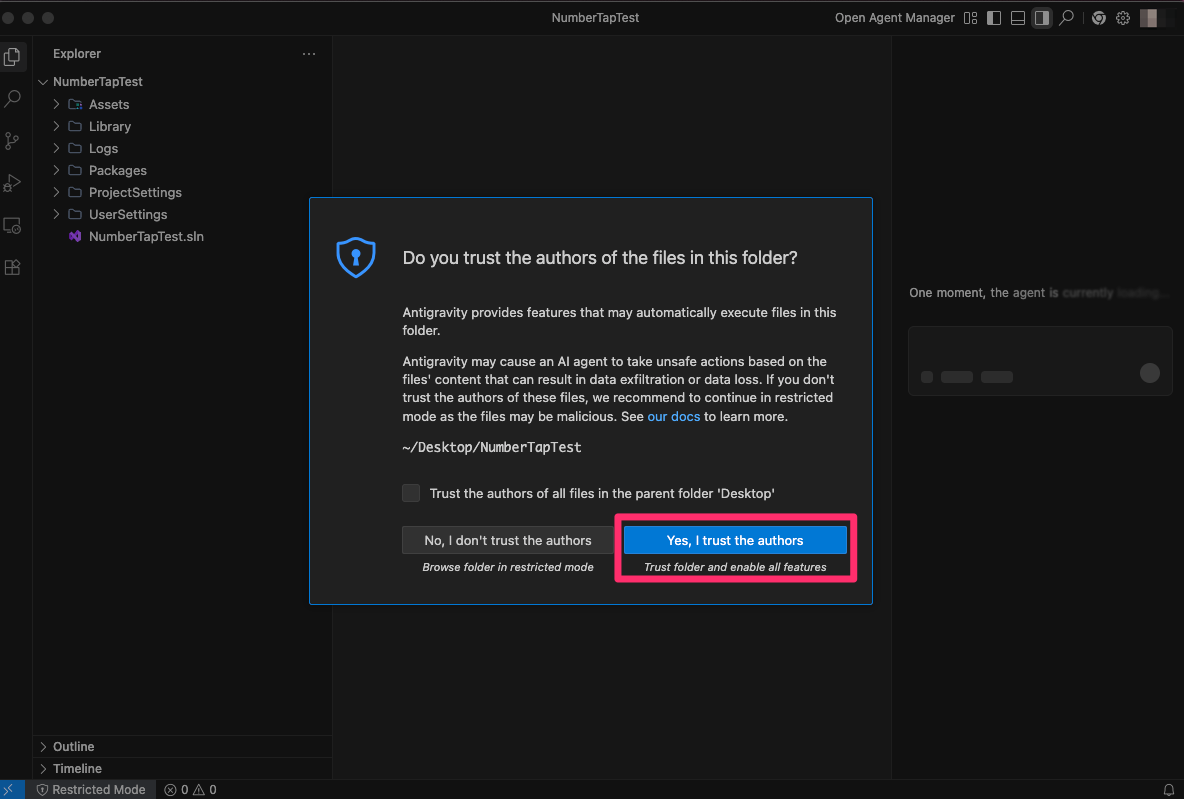1184x799 pixels.
Task: Collapse the NumberTapTest root folder
Action: pyautogui.click(x=43, y=82)
